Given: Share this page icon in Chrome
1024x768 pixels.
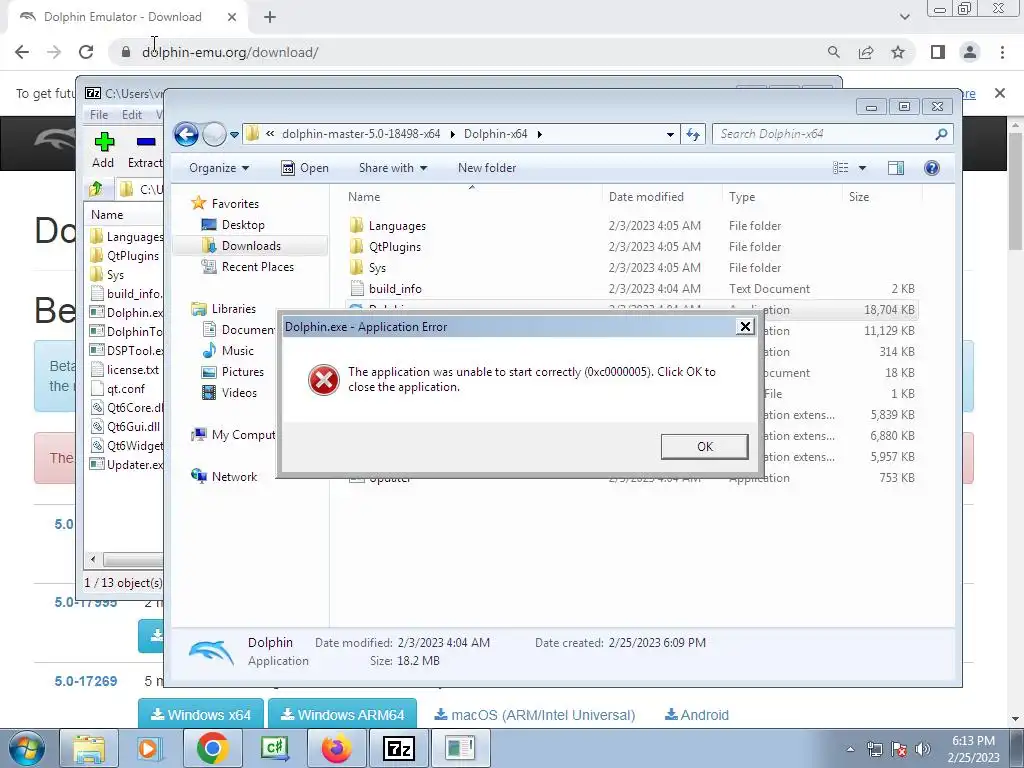Looking at the screenshot, I should (x=866, y=52).
